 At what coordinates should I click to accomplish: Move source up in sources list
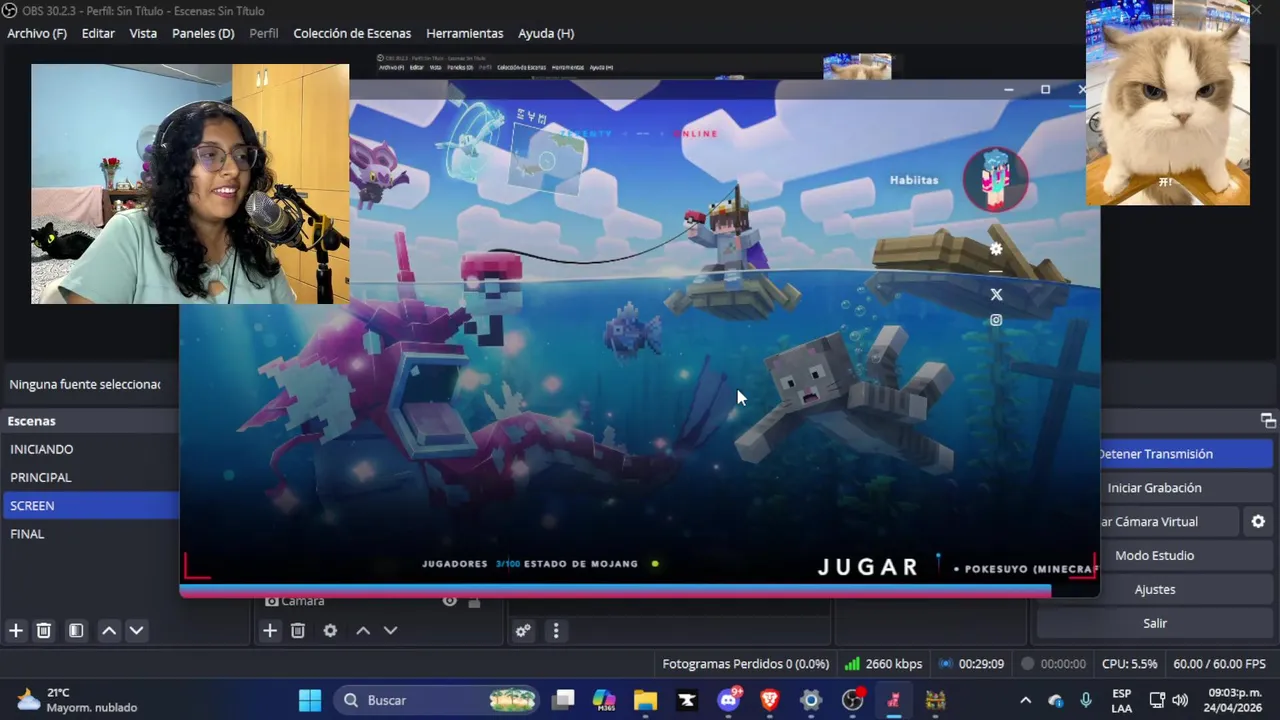(363, 630)
